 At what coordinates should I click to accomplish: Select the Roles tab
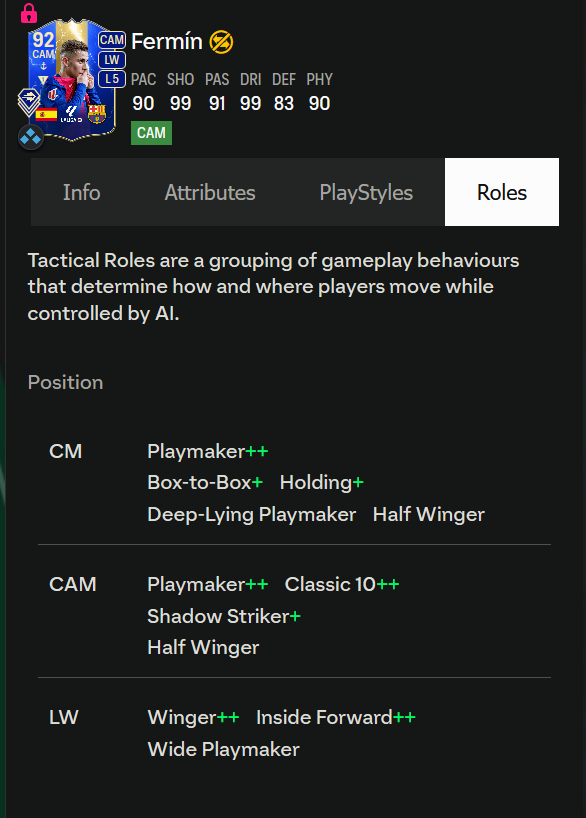(501, 192)
